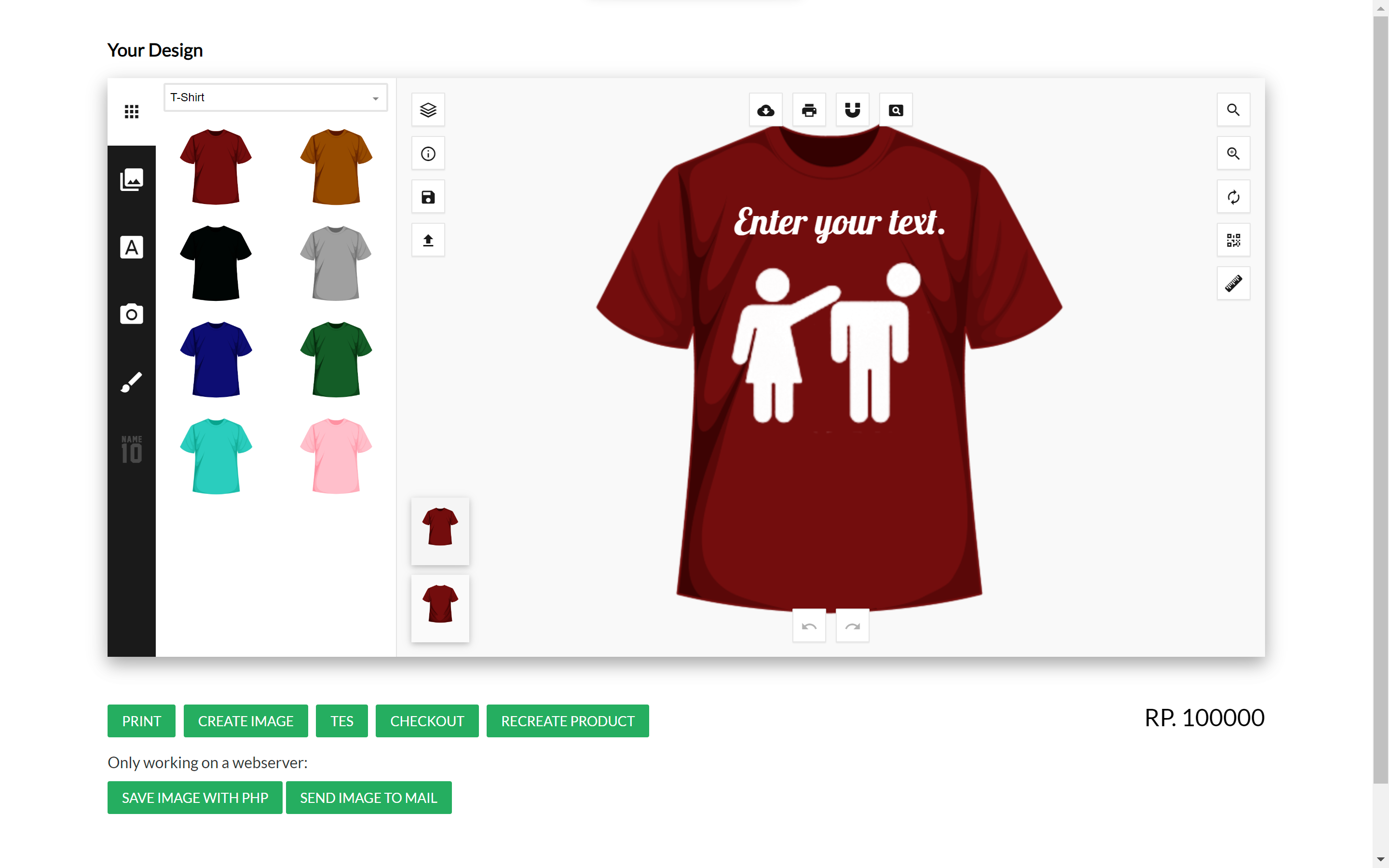
Task: Click the undo arrow button
Action: coord(809,626)
